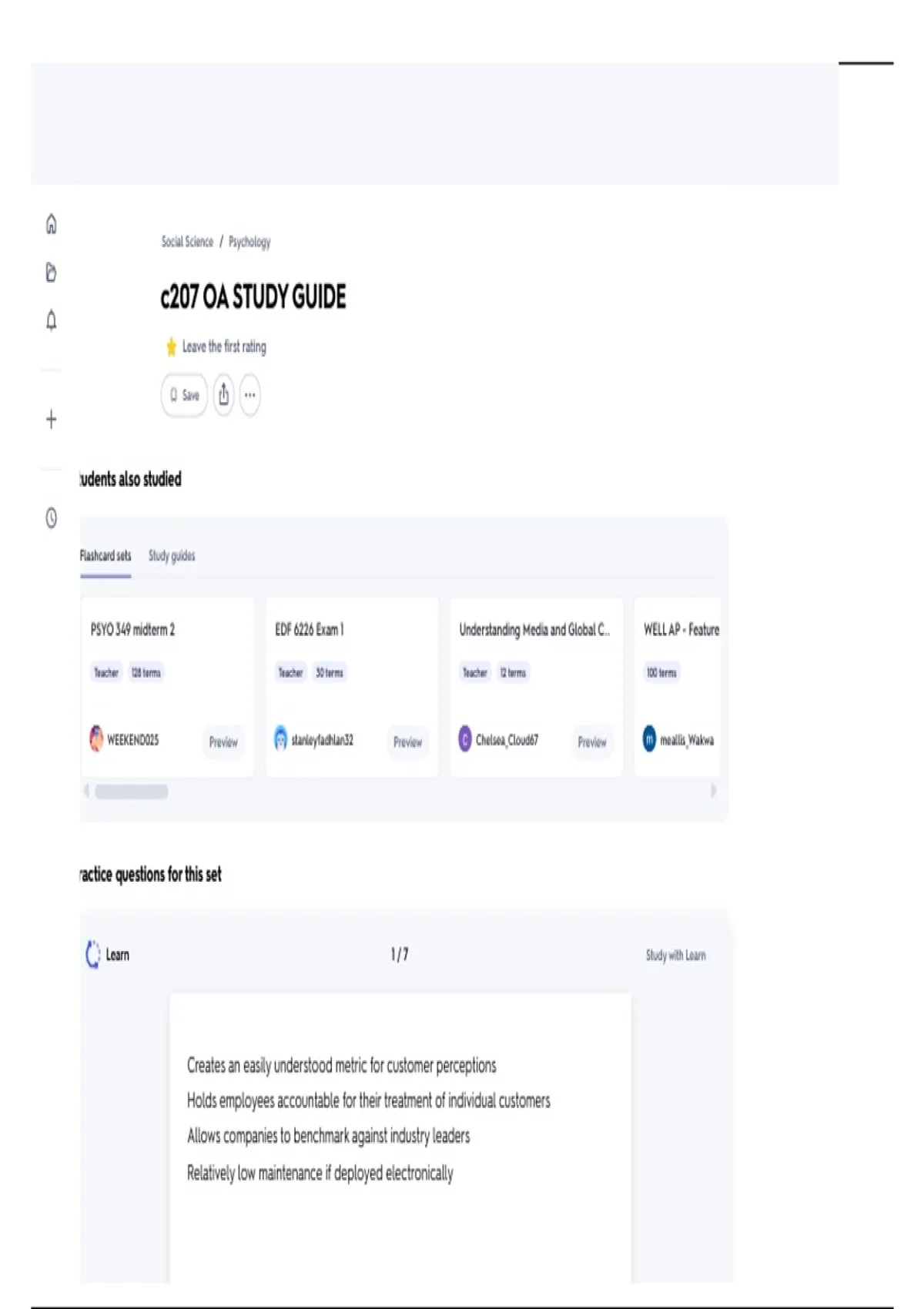The width and height of the screenshot is (924, 1309).
Task: Preview Understanding Media and Global set
Action: [x=592, y=742]
